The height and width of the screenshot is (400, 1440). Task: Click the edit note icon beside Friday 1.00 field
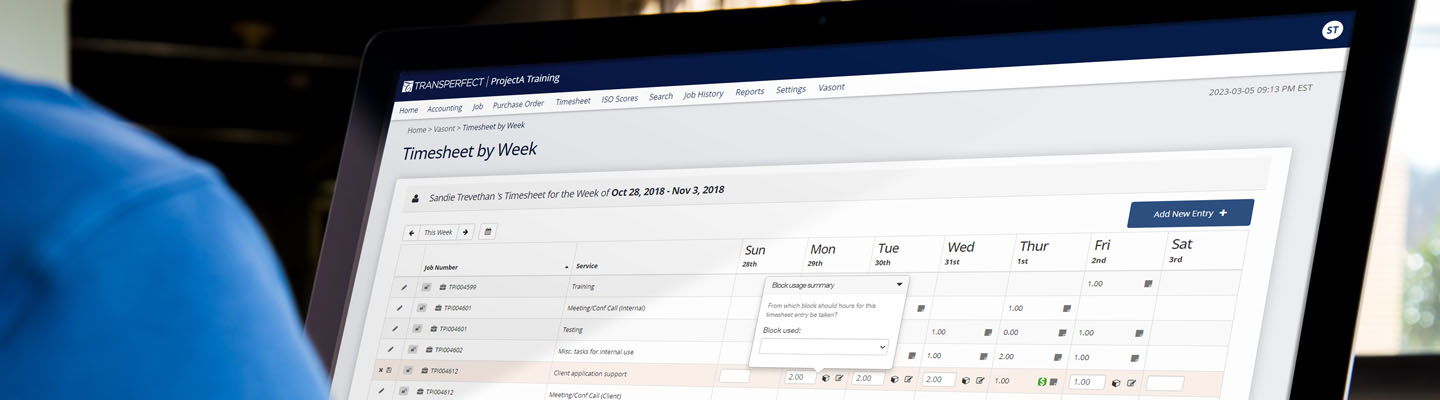pos(1131,382)
